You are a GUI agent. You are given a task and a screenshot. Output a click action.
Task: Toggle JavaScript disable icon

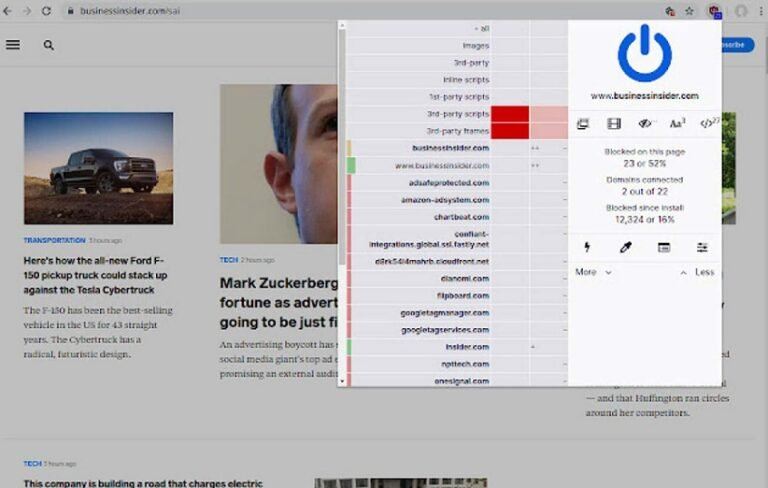(708, 123)
